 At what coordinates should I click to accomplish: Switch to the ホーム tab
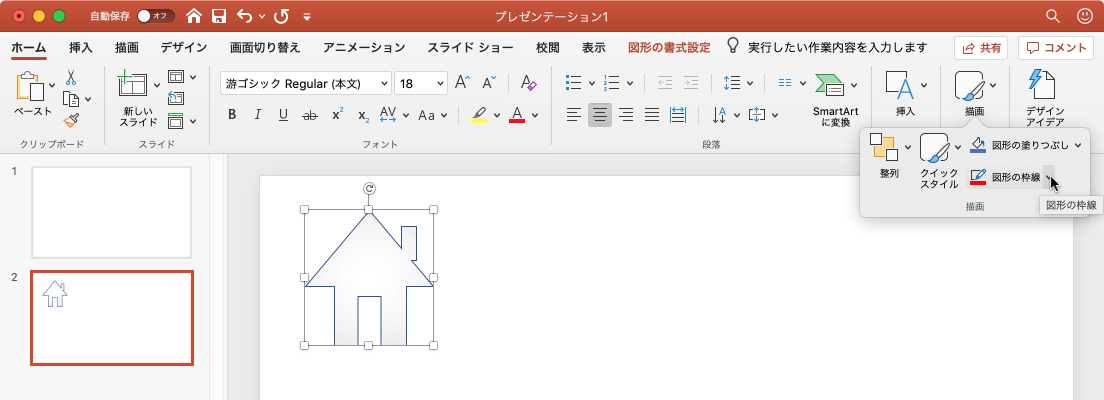(x=29, y=48)
